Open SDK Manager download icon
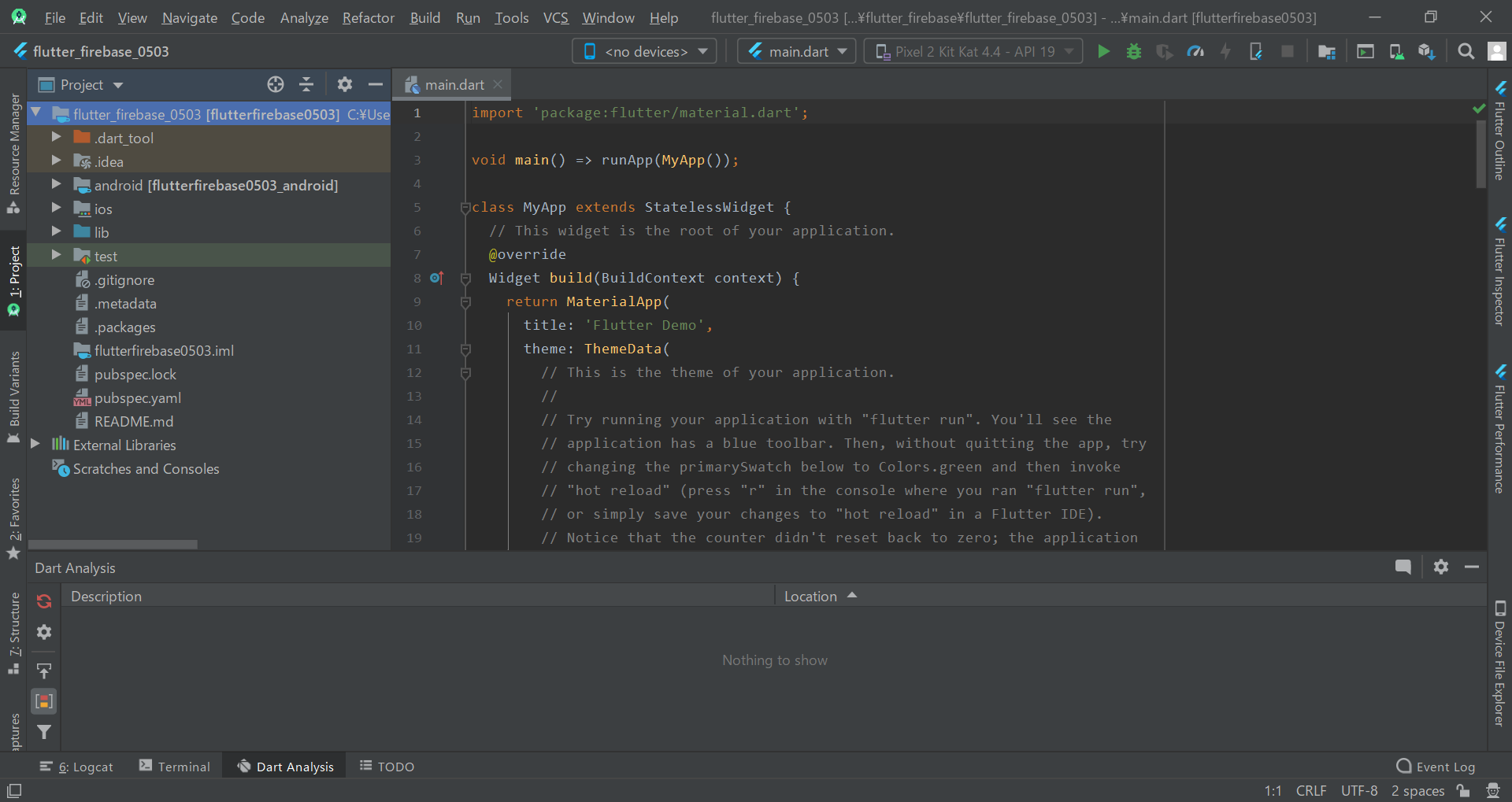The image size is (1512, 802). coord(1426,51)
